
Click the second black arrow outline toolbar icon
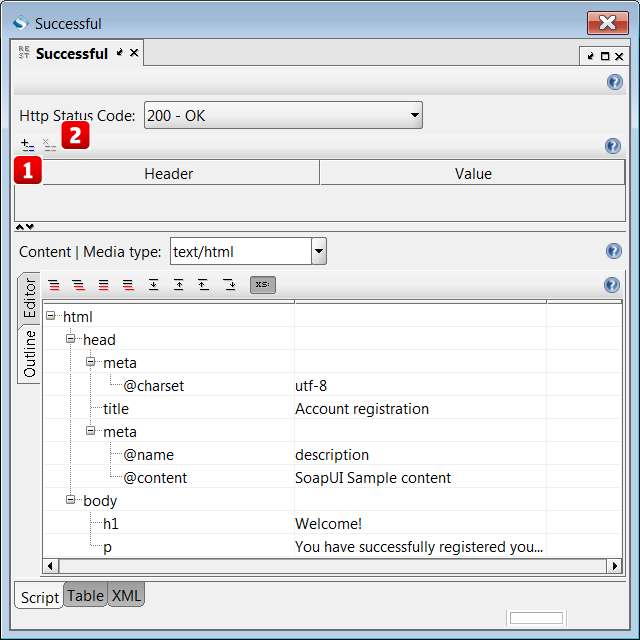pyautogui.click(x=178, y=284)
